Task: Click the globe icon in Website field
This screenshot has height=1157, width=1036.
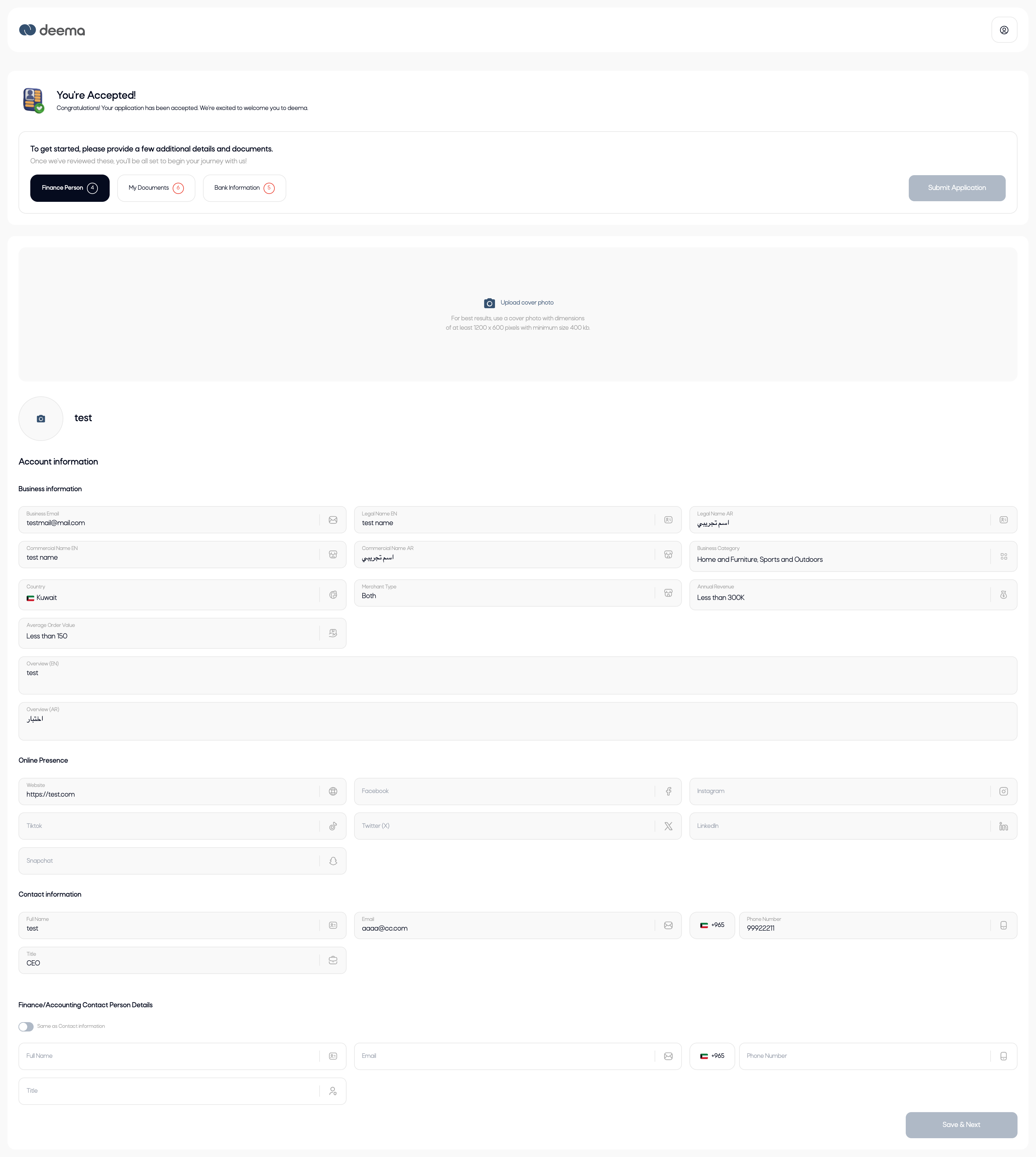Action: coord(333,792)
